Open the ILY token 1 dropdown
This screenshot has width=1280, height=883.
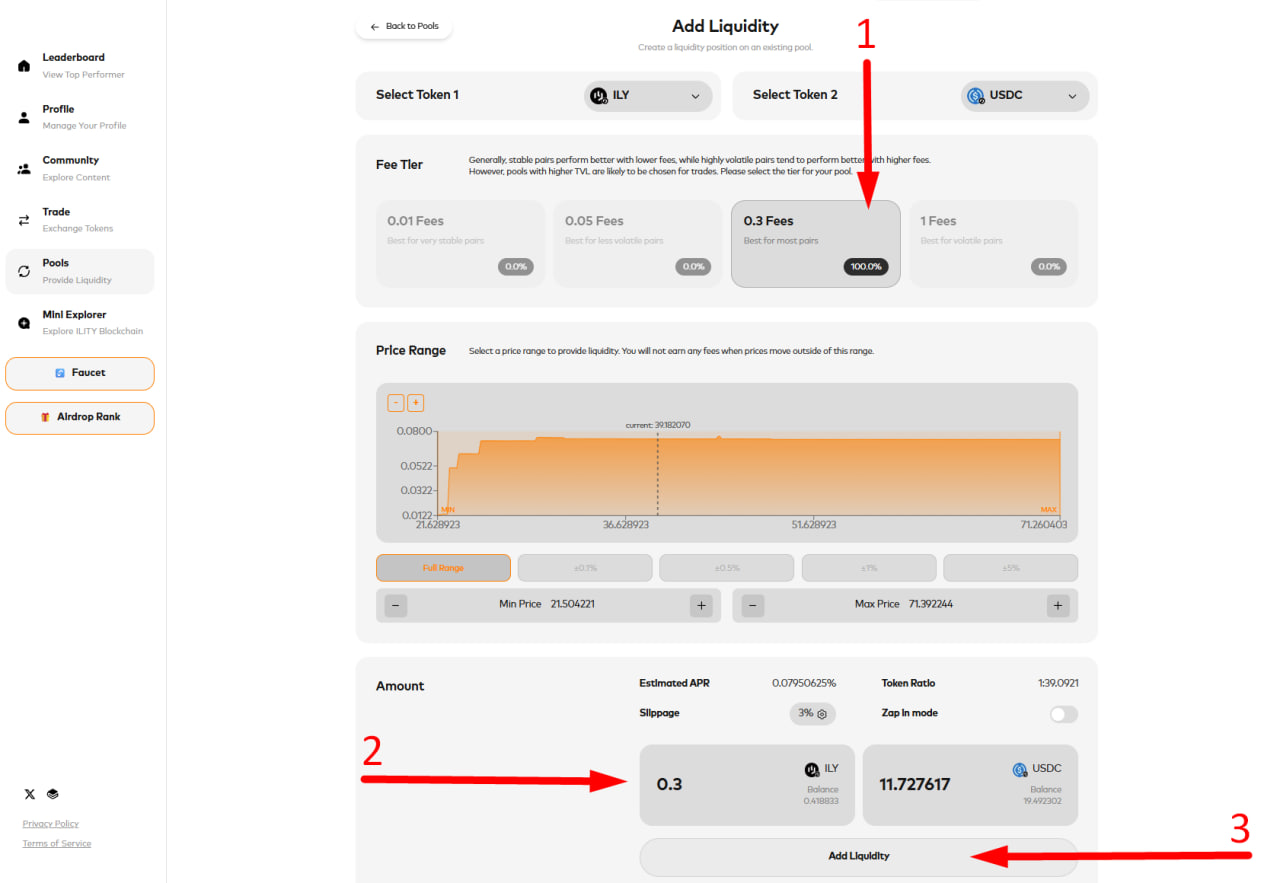pyautogui.click(x=648, y=96)
